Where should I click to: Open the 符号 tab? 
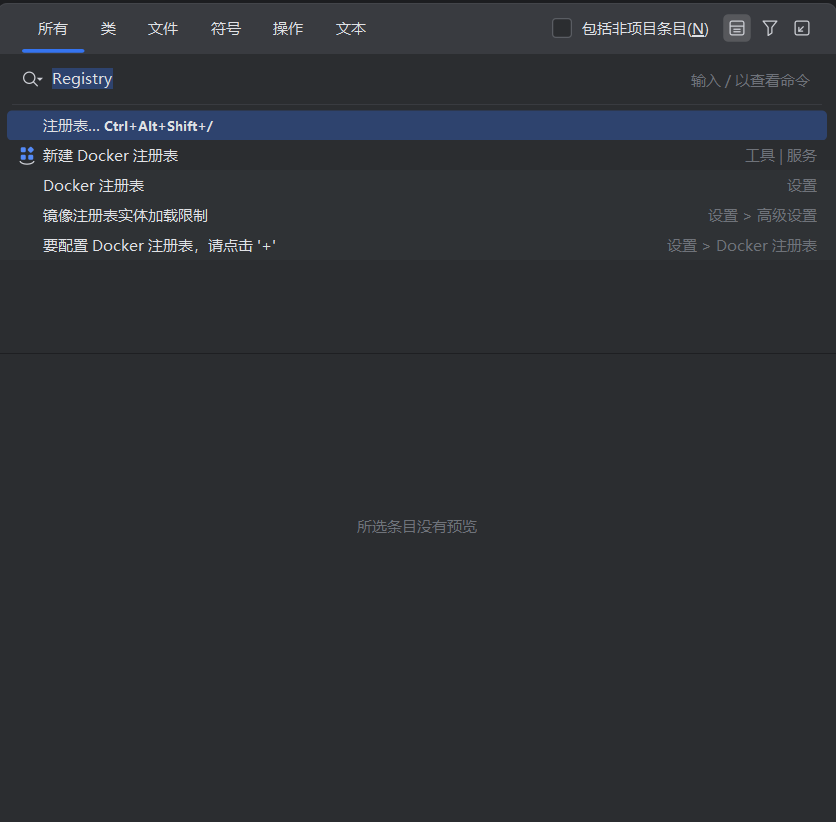click(x=225, y=29)
